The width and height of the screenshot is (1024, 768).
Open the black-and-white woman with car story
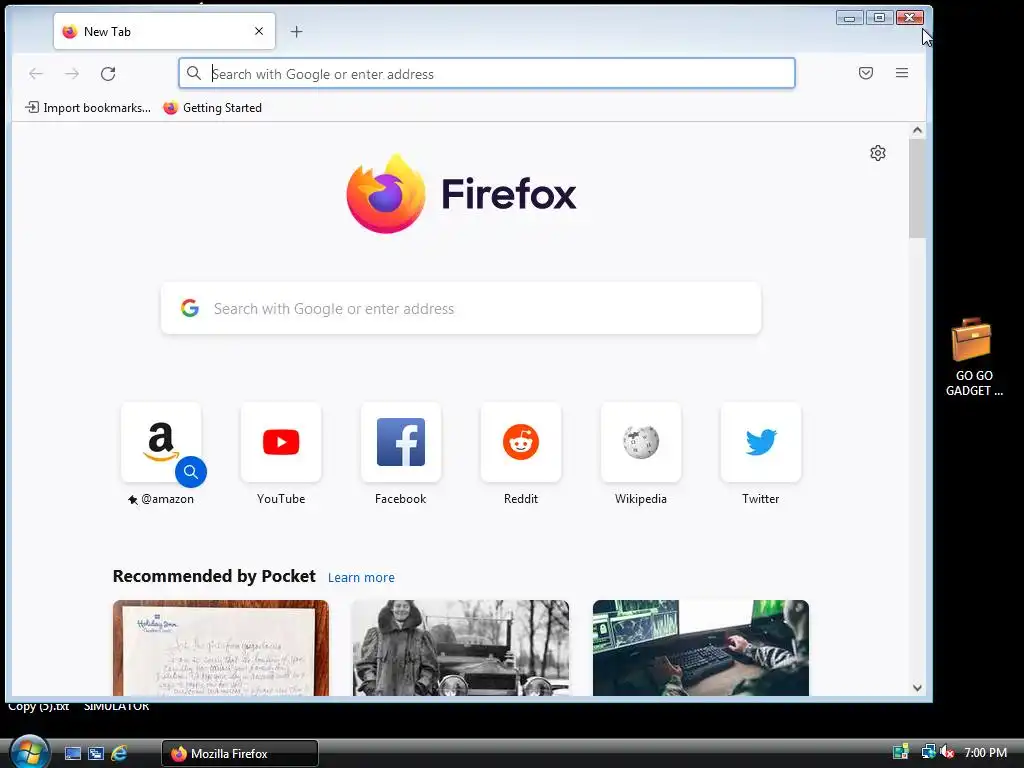point(460,648)
